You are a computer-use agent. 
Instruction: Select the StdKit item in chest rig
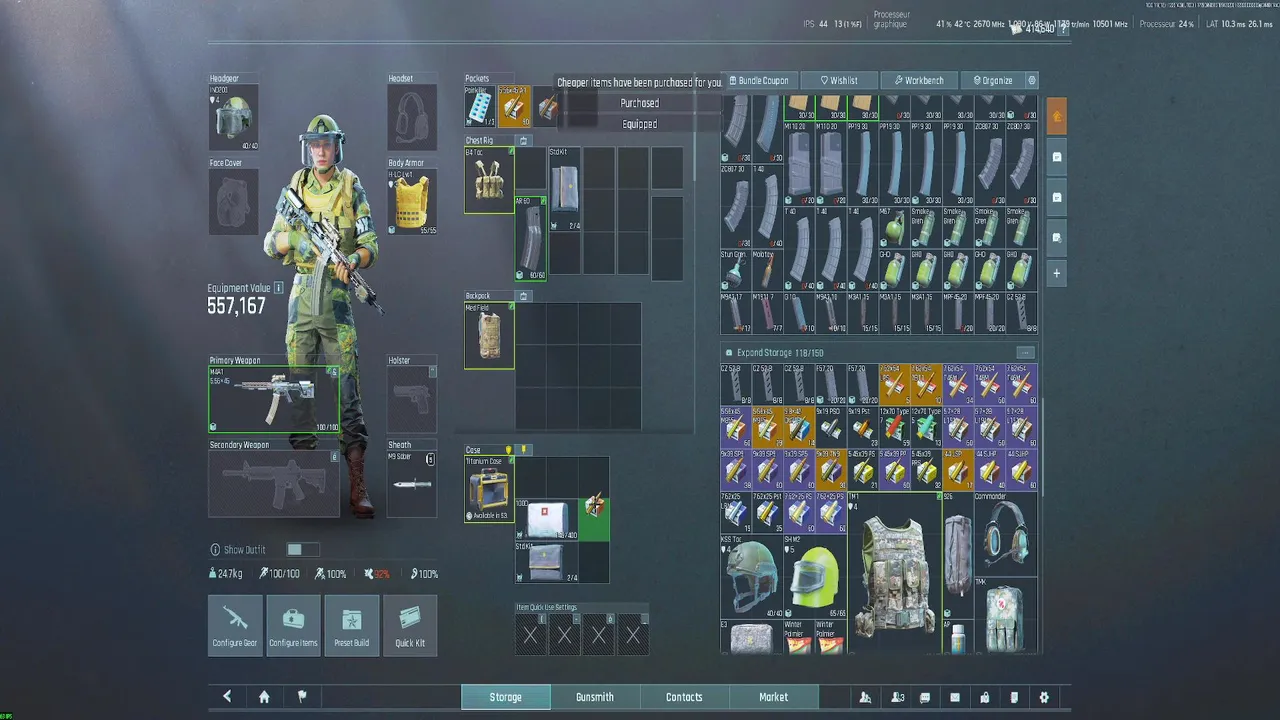pos(564,189)
